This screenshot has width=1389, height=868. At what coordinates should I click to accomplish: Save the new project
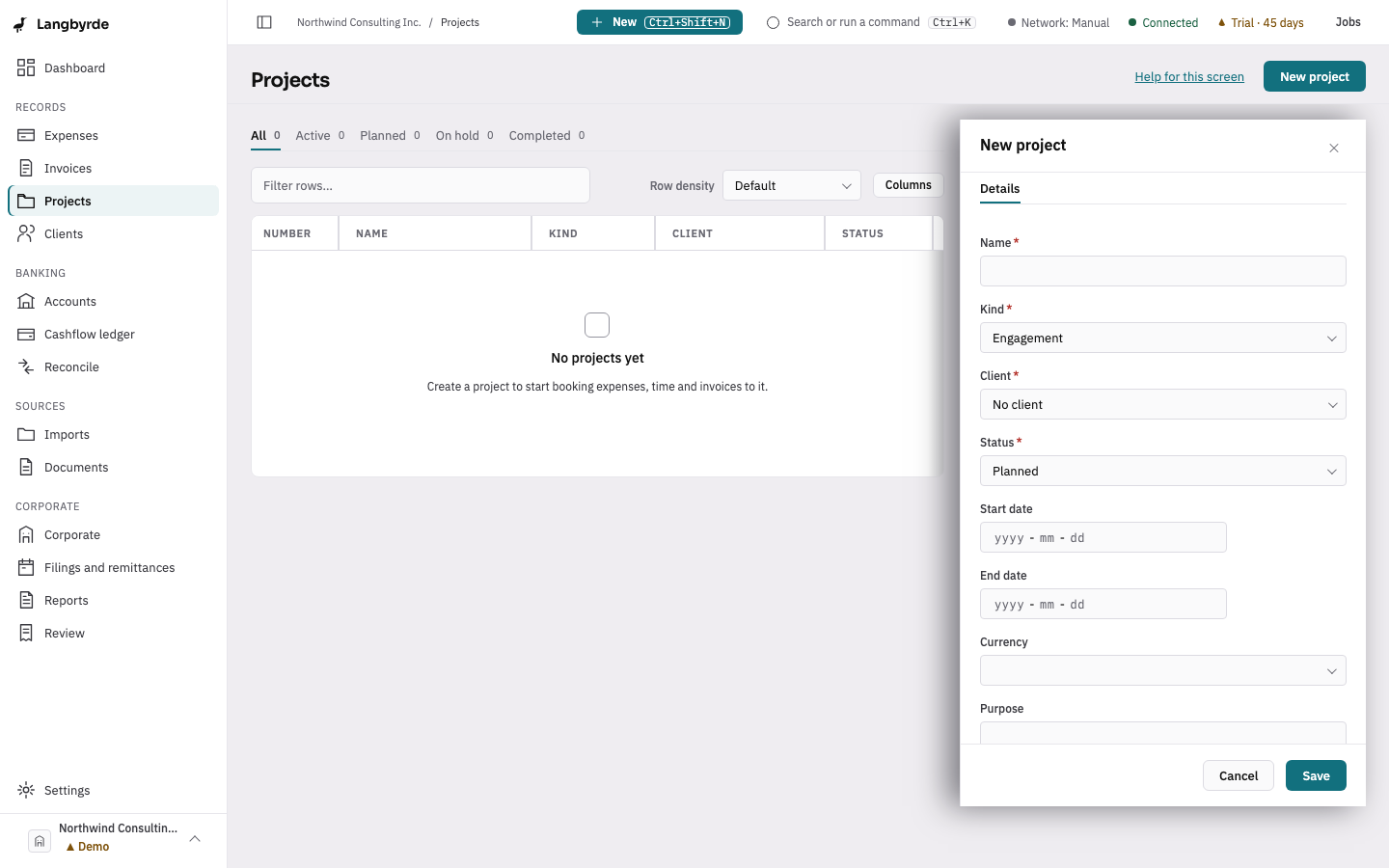[1316, 775]
